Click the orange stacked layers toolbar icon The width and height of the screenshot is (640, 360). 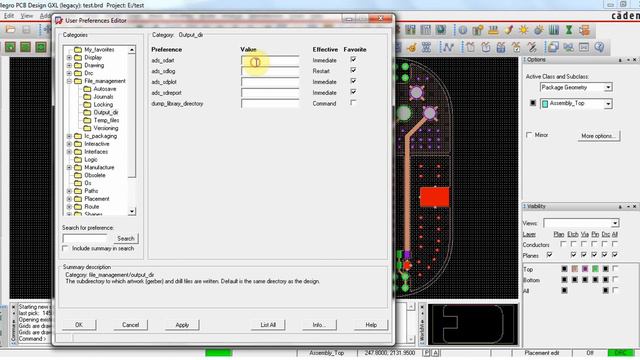click(584, 30)
